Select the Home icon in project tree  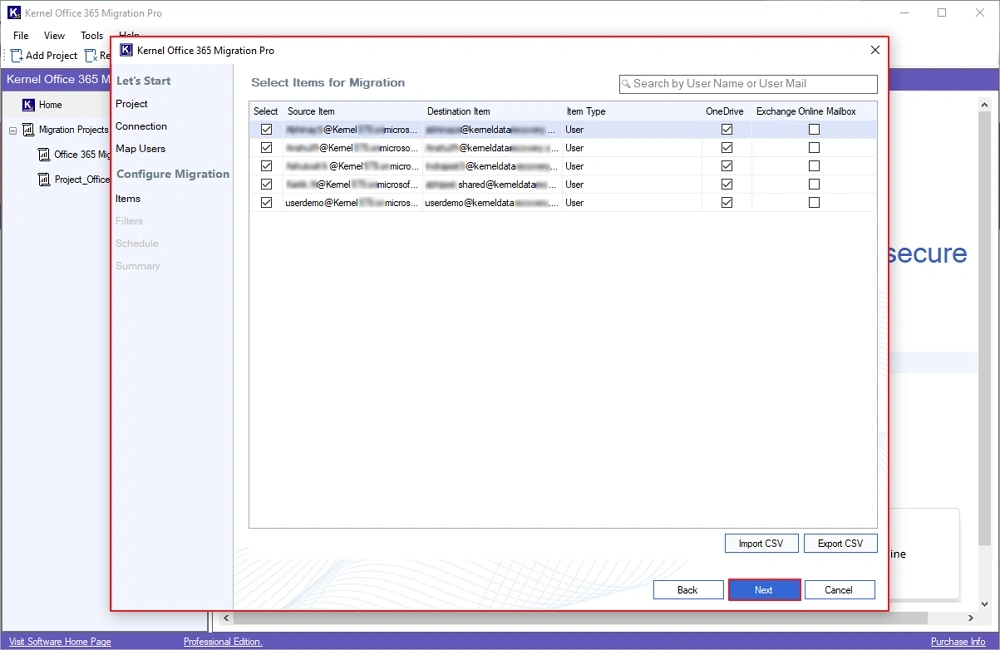pyautogui.click(x=28, y=105)
